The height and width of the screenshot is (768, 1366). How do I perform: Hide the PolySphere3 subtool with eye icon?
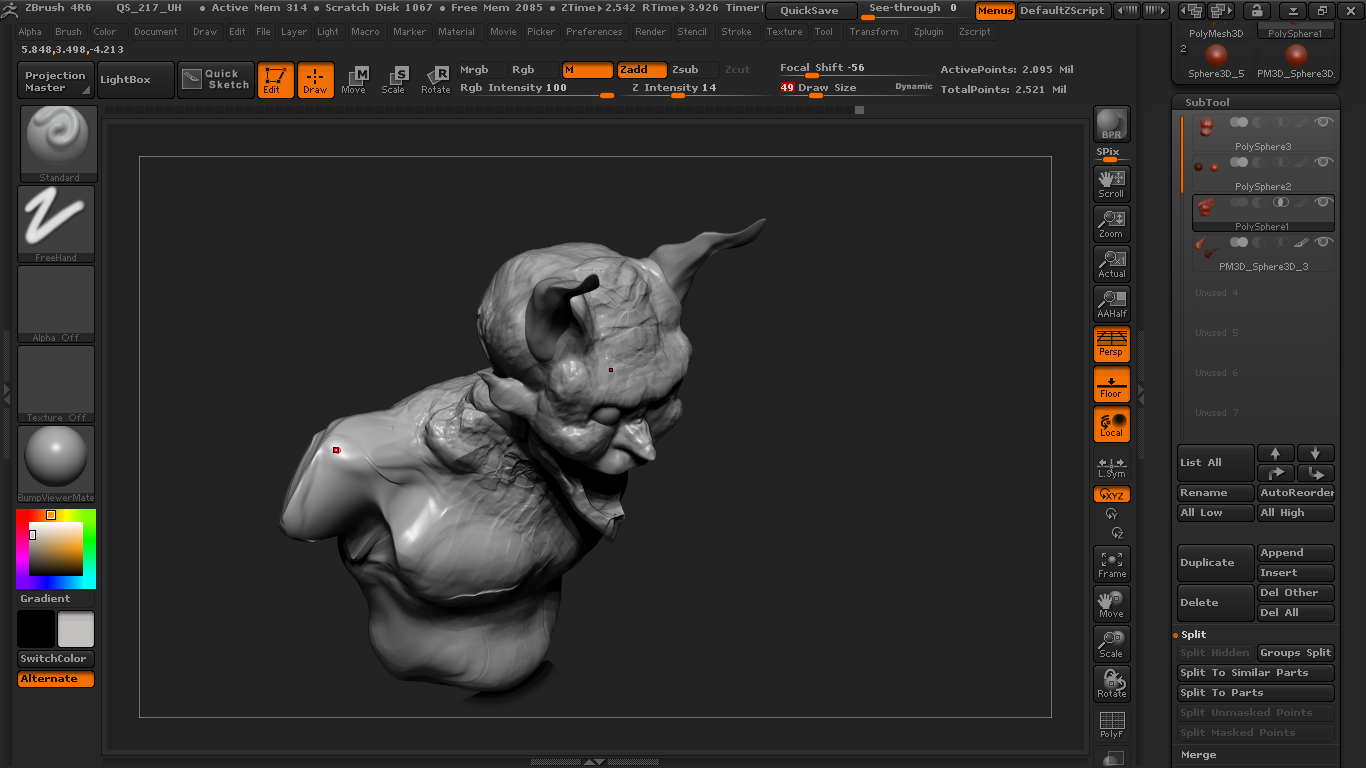pyautogui.click(x=1323, y=122)
